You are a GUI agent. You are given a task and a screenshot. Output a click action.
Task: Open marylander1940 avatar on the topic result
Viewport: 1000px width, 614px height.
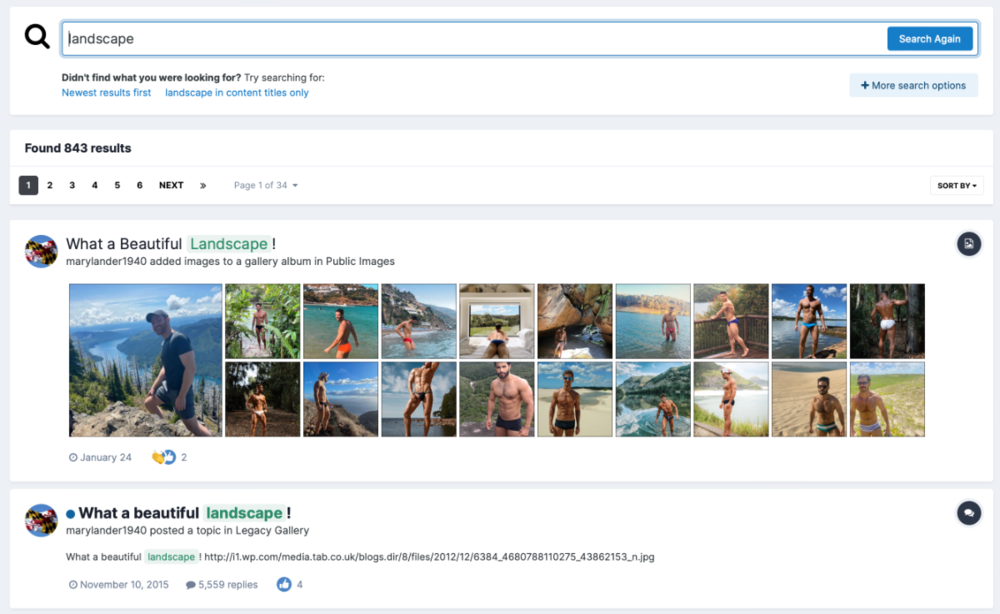[41, 521]
